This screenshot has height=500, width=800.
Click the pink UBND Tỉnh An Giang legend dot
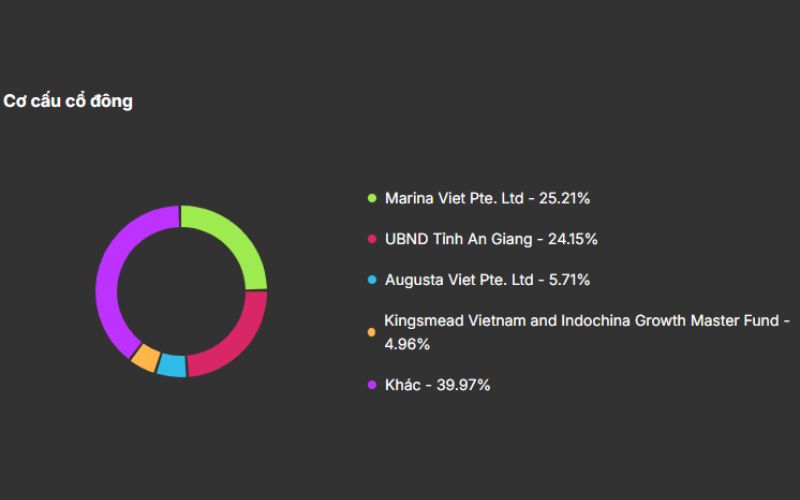pyautogui.click(x=372, y=239)
